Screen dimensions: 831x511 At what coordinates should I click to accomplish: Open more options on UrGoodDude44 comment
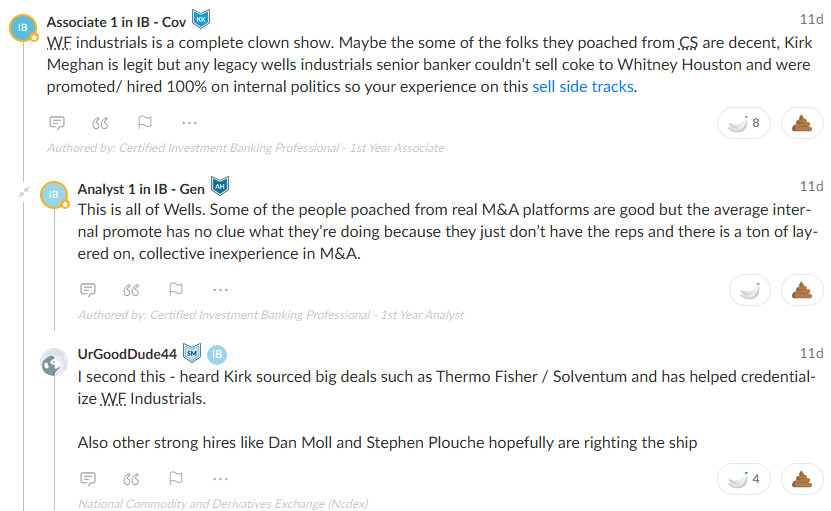pos(220,479)
